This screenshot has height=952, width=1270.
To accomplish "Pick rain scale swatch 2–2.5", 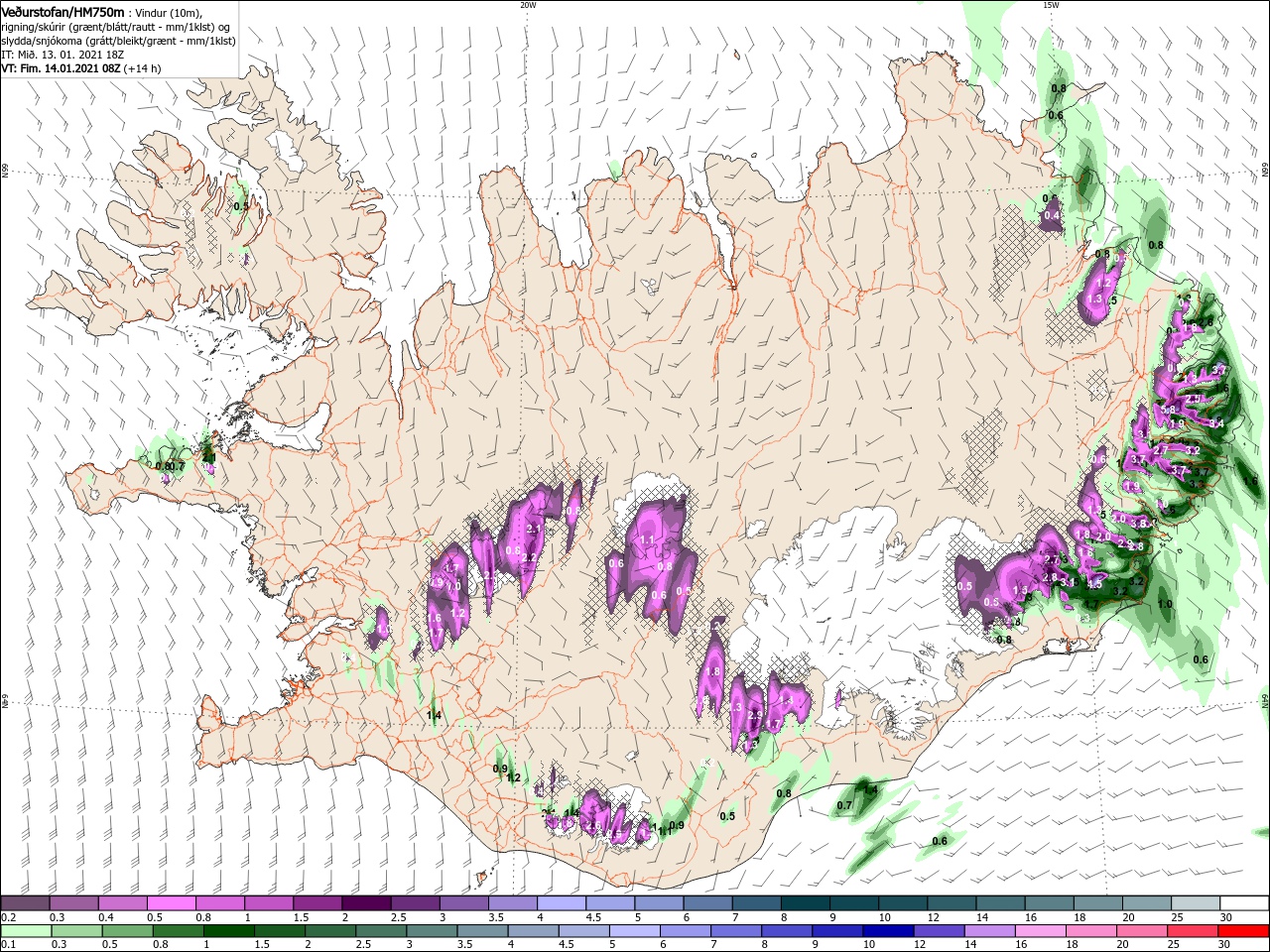I will pyautogui.click(x=329, y=931).
